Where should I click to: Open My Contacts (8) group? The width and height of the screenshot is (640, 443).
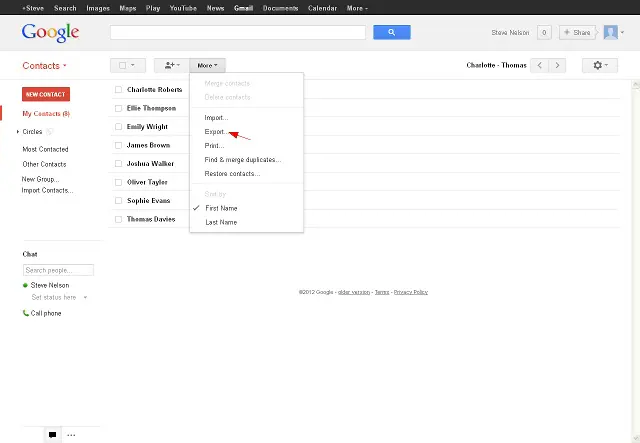point(46,114)
